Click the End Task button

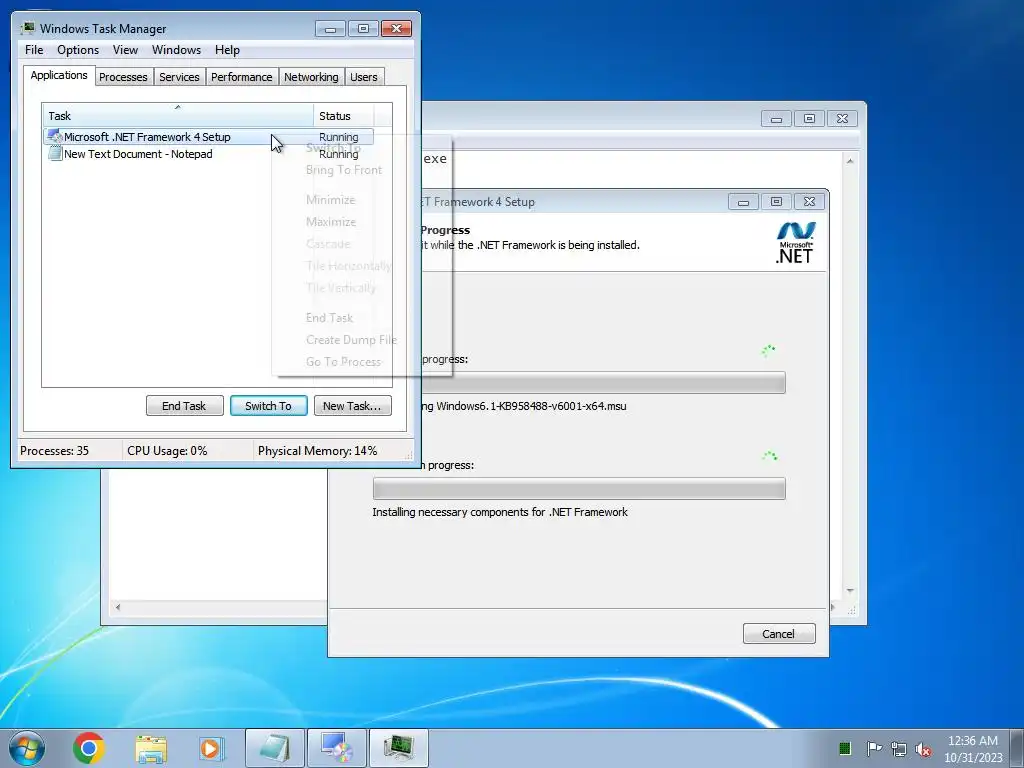[184, 406]
